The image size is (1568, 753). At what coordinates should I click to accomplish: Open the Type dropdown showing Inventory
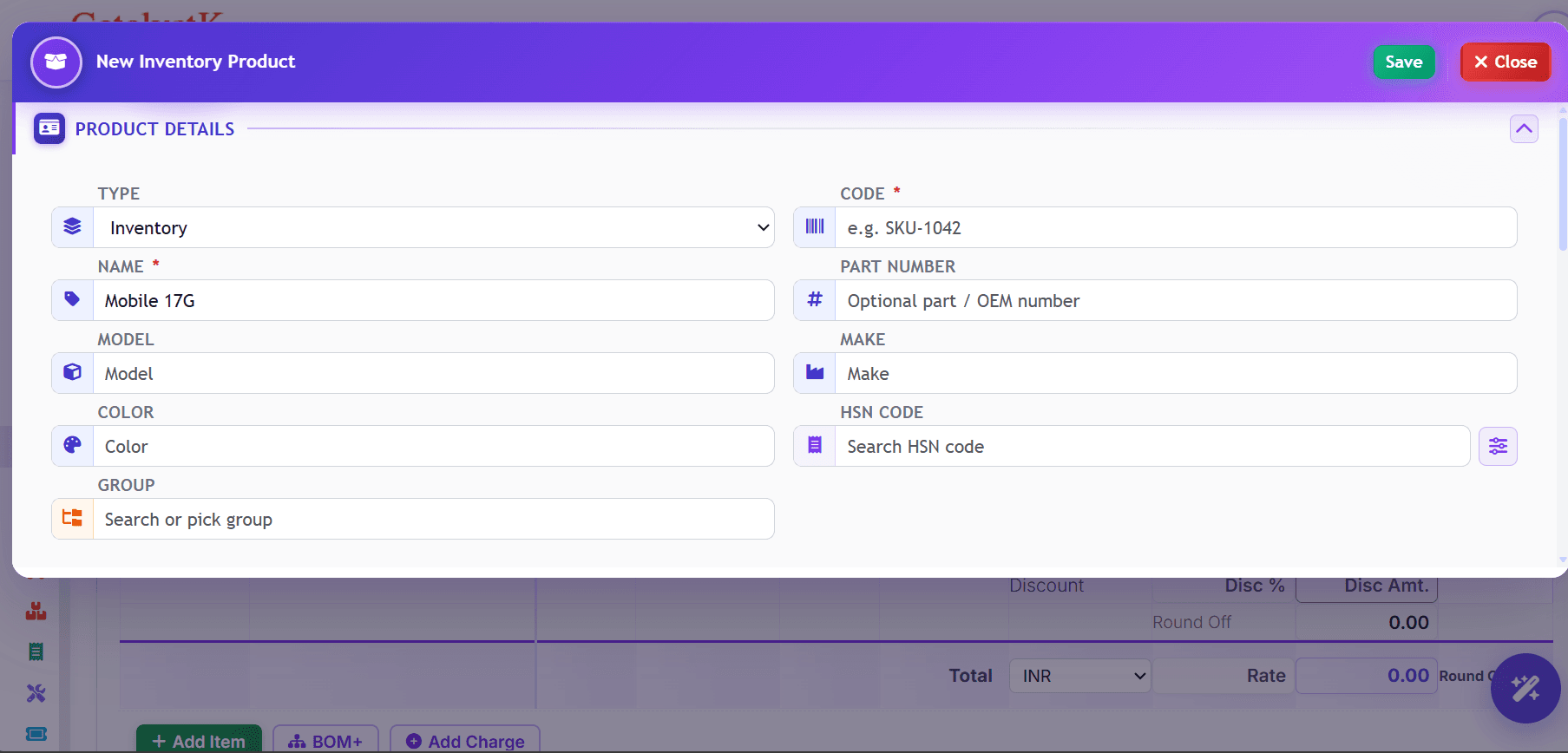(x=434, y=227)
